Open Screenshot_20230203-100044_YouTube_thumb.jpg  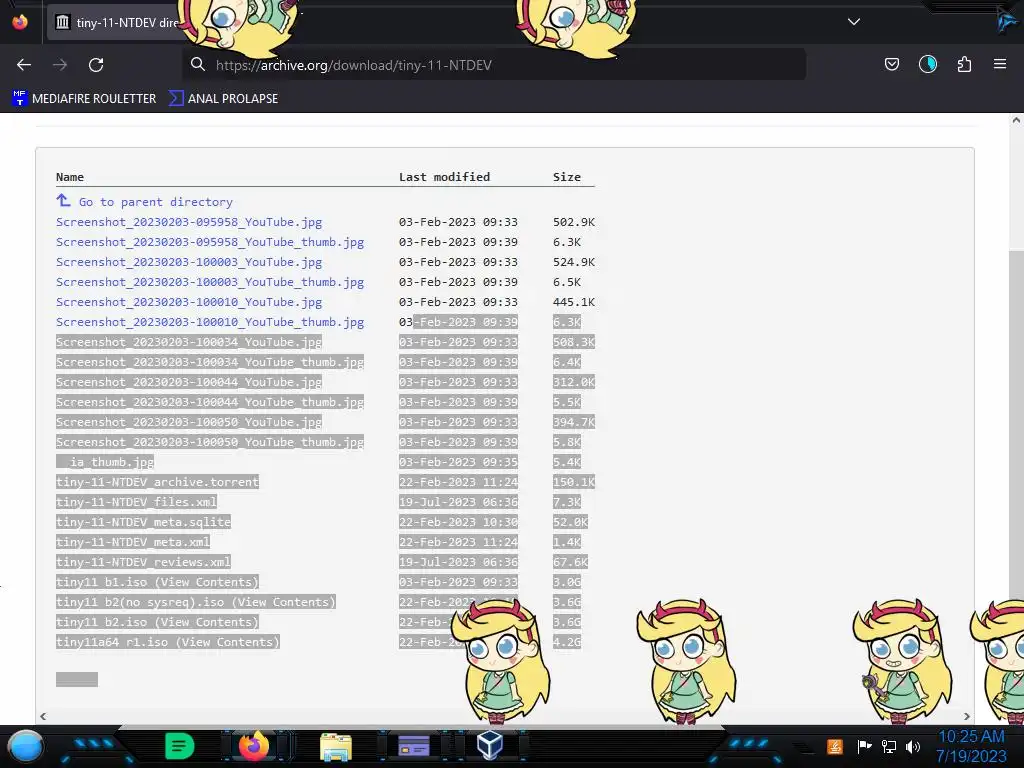(210, 402)
